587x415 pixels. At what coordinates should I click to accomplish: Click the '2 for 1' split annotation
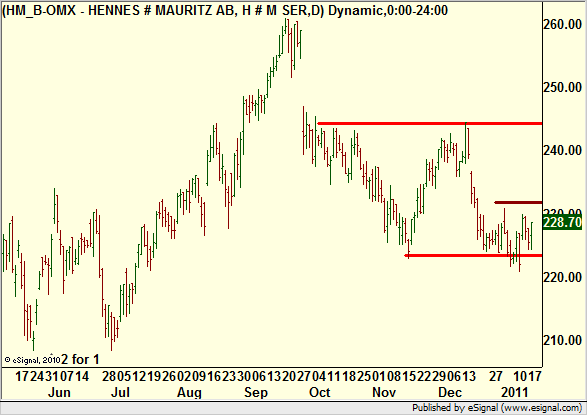(80, 360)
